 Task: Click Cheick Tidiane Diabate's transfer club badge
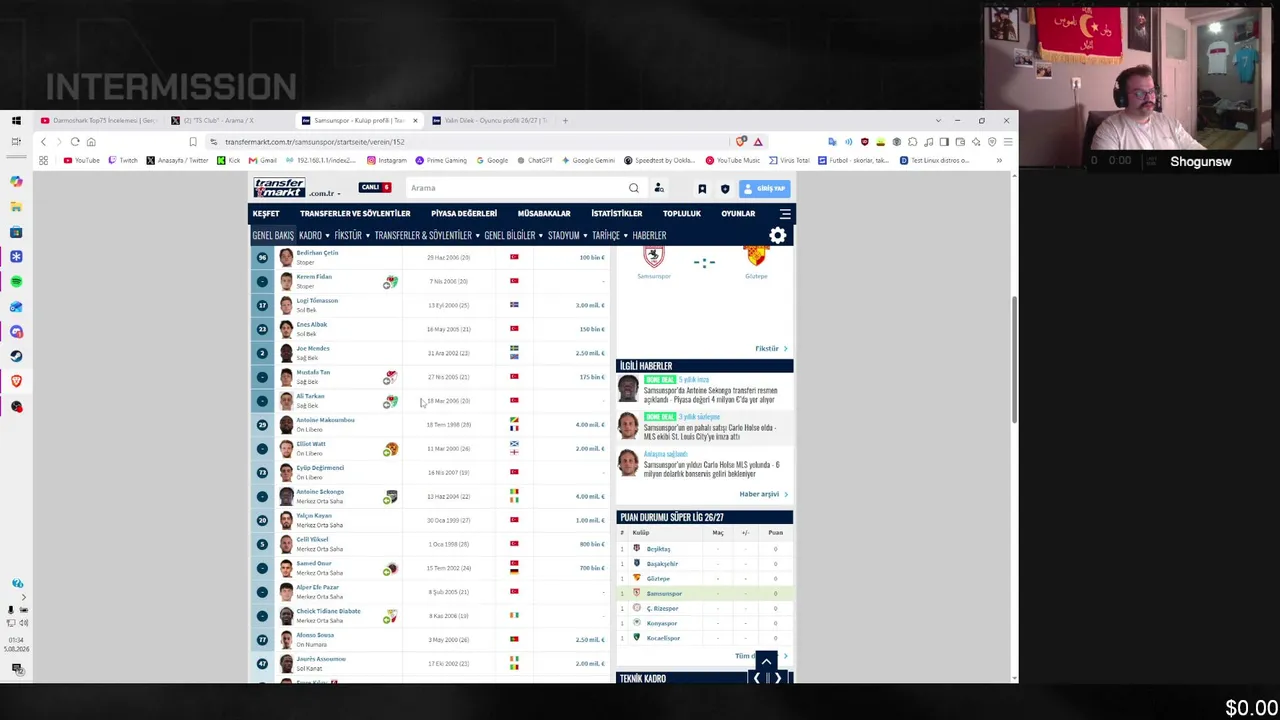[x=390, y=616]
